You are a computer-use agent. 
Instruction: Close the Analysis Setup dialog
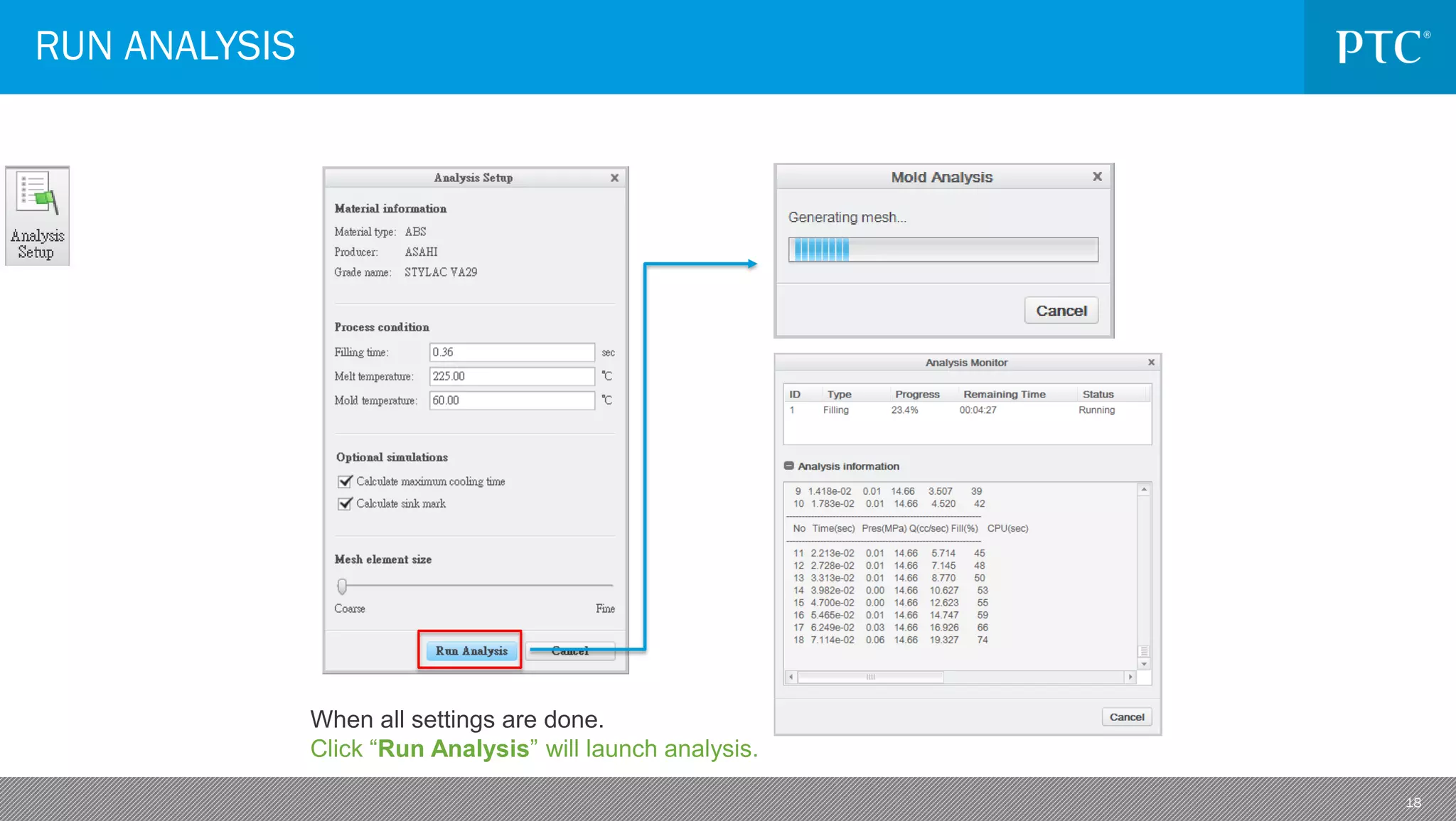pos(614,178)
